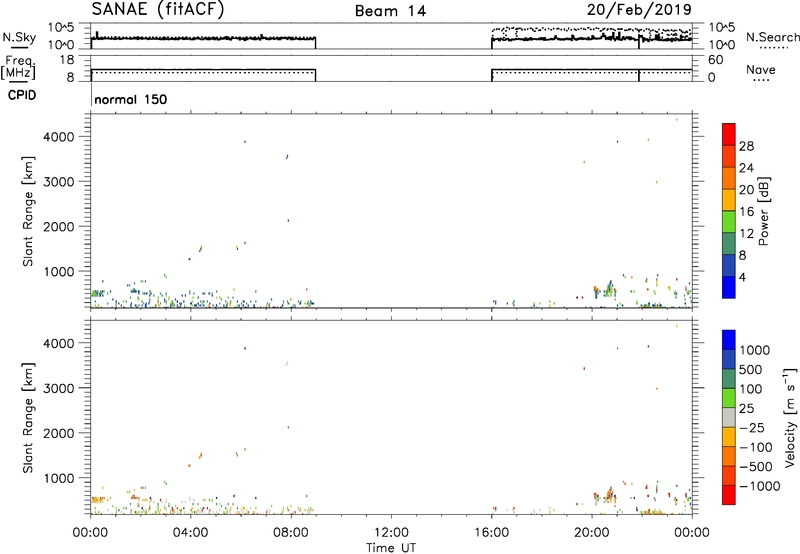Click the "08:00" time tick label
Image resolution: width=800 pixels, height=554 pixels.
click(x=291, y=533)
